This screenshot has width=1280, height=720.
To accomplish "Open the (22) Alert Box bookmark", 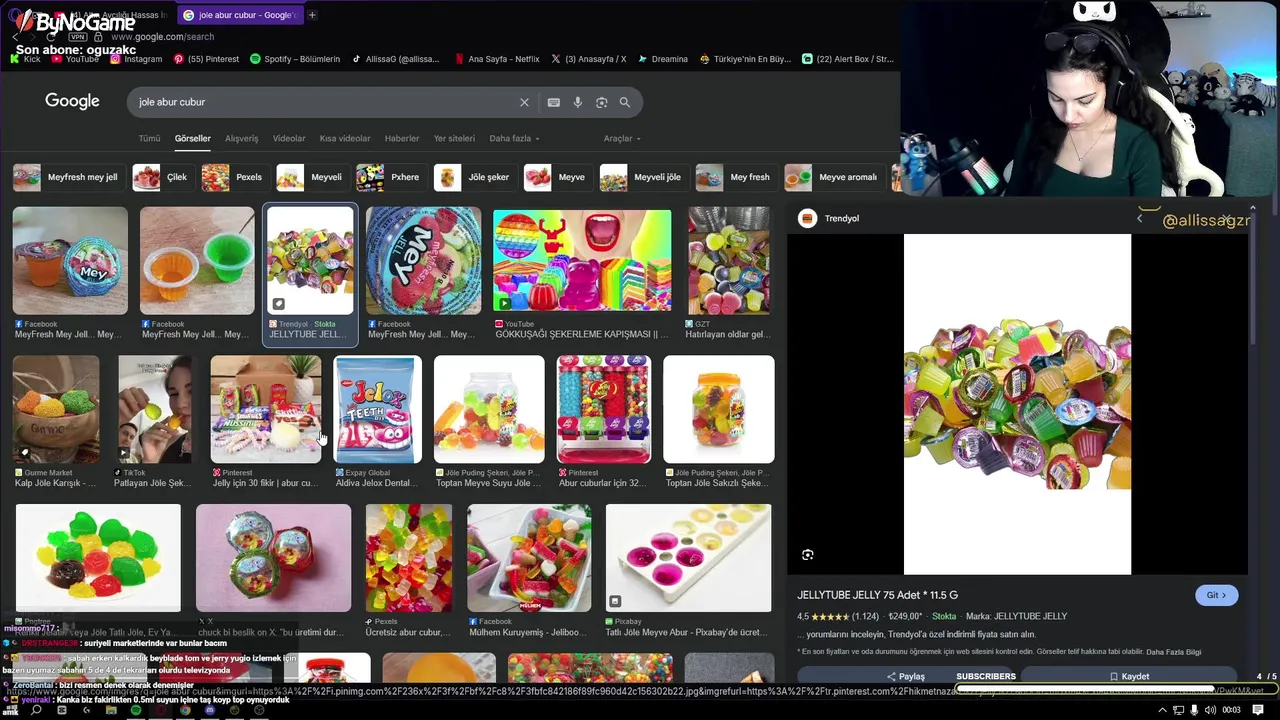I will point(848,59).
